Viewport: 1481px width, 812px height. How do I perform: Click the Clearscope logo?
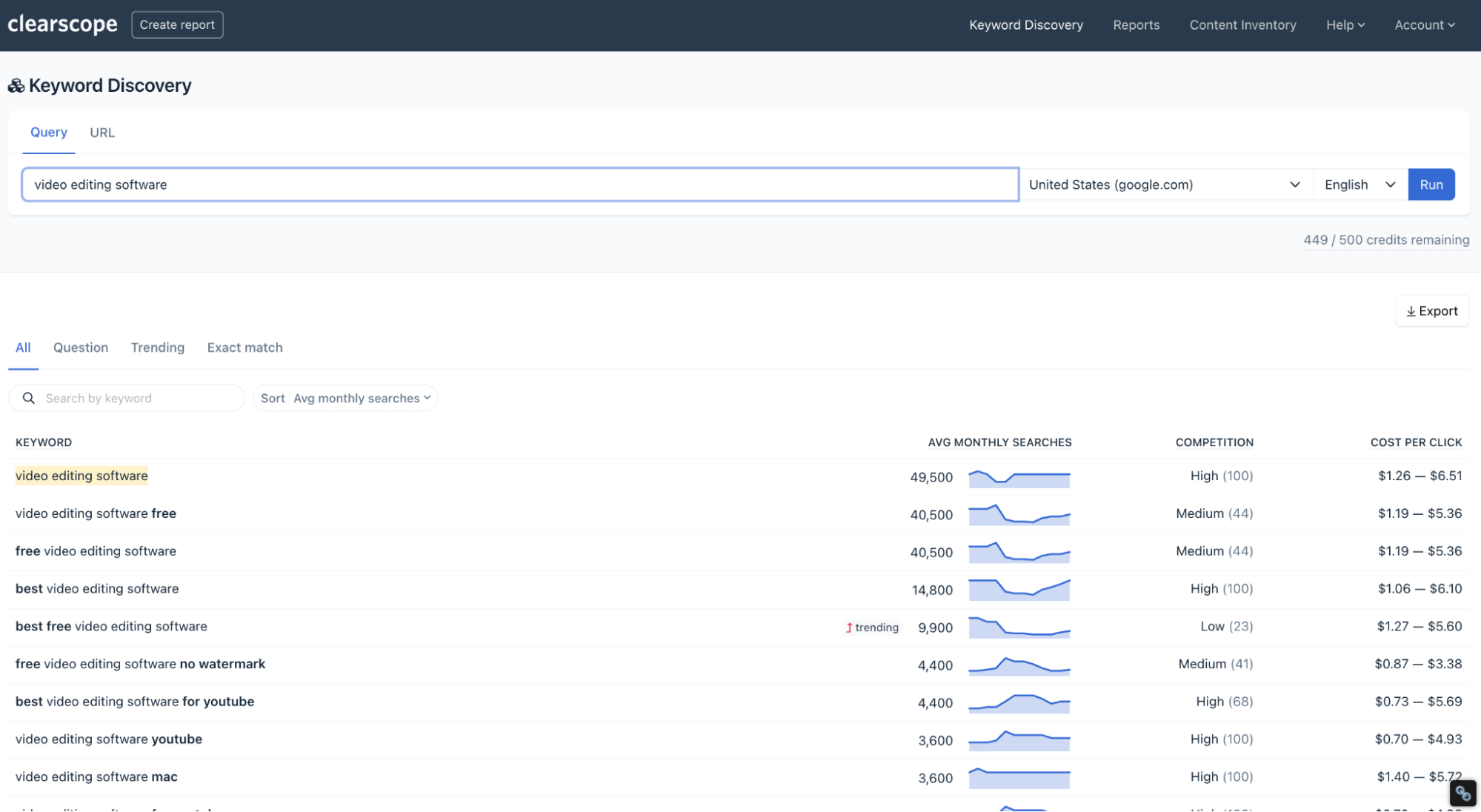click(62, 24)
